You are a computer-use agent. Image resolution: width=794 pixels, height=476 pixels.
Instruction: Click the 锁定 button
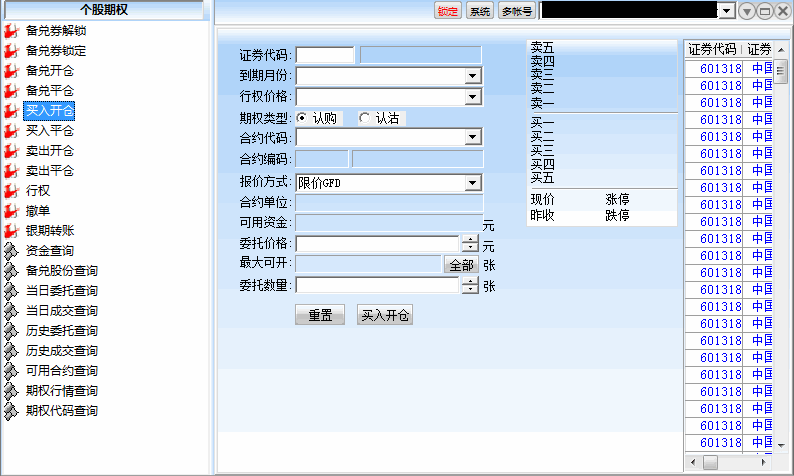click(448, 11)
